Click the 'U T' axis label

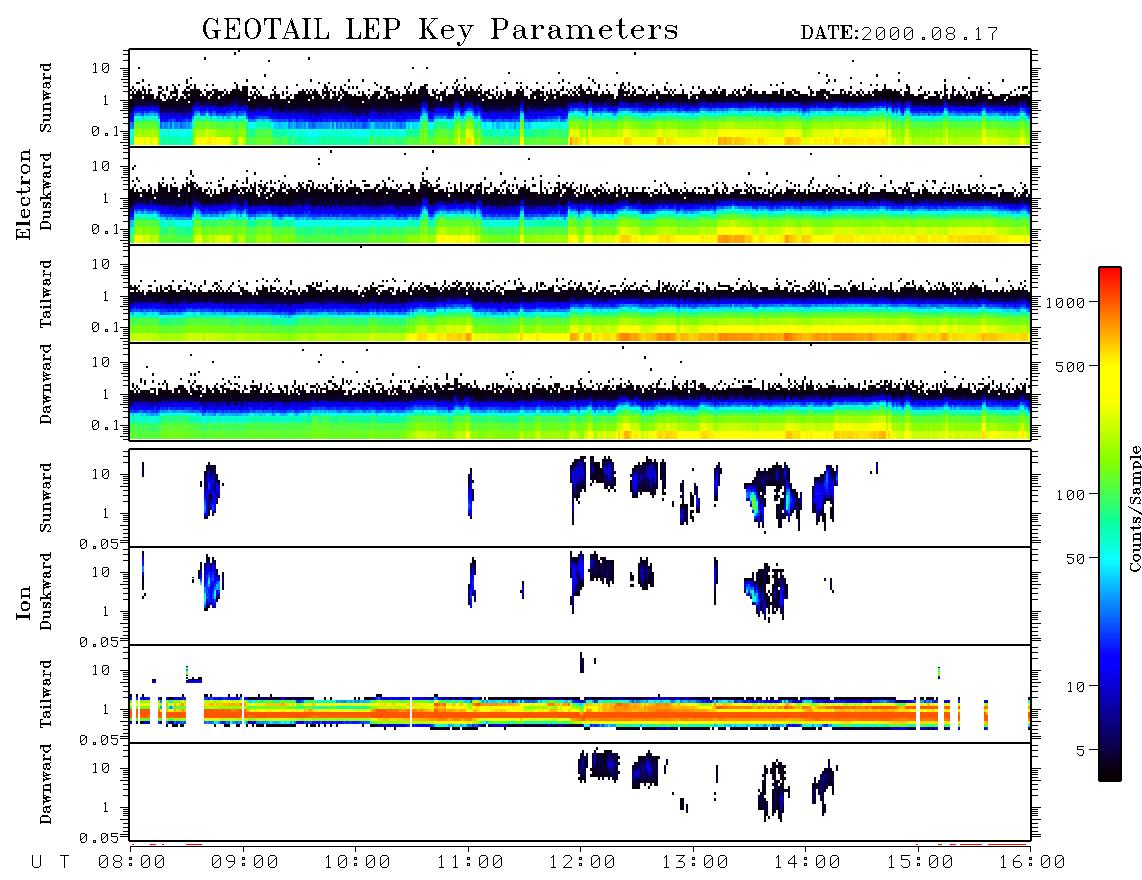point(50,862)
